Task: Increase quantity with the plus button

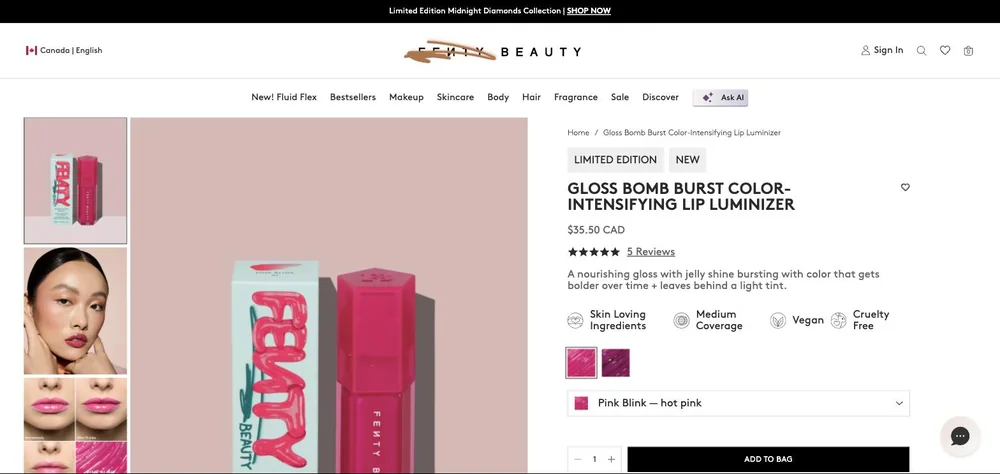Action: (x=611, y=459)
